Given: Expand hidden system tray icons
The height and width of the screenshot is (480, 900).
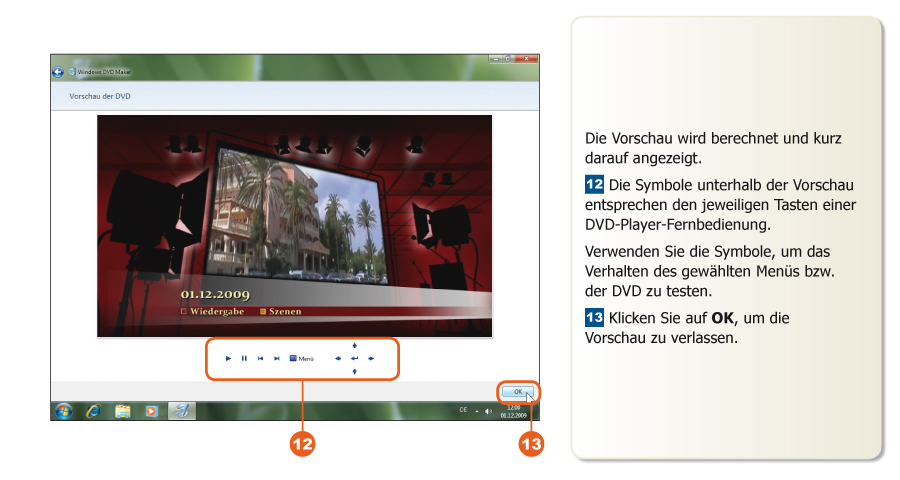Looking at the screenshot, I should (476, 411).
